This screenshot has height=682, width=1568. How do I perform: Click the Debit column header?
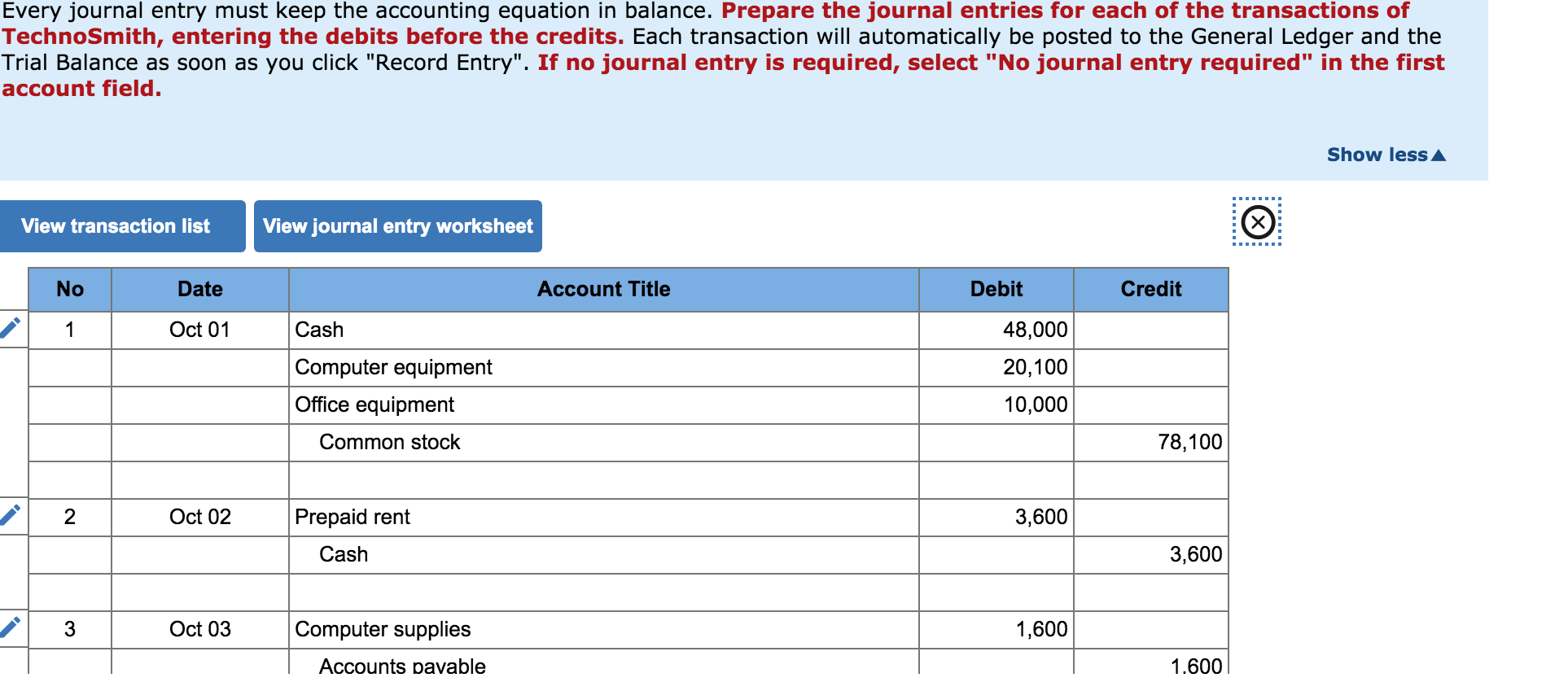(996, 289)
